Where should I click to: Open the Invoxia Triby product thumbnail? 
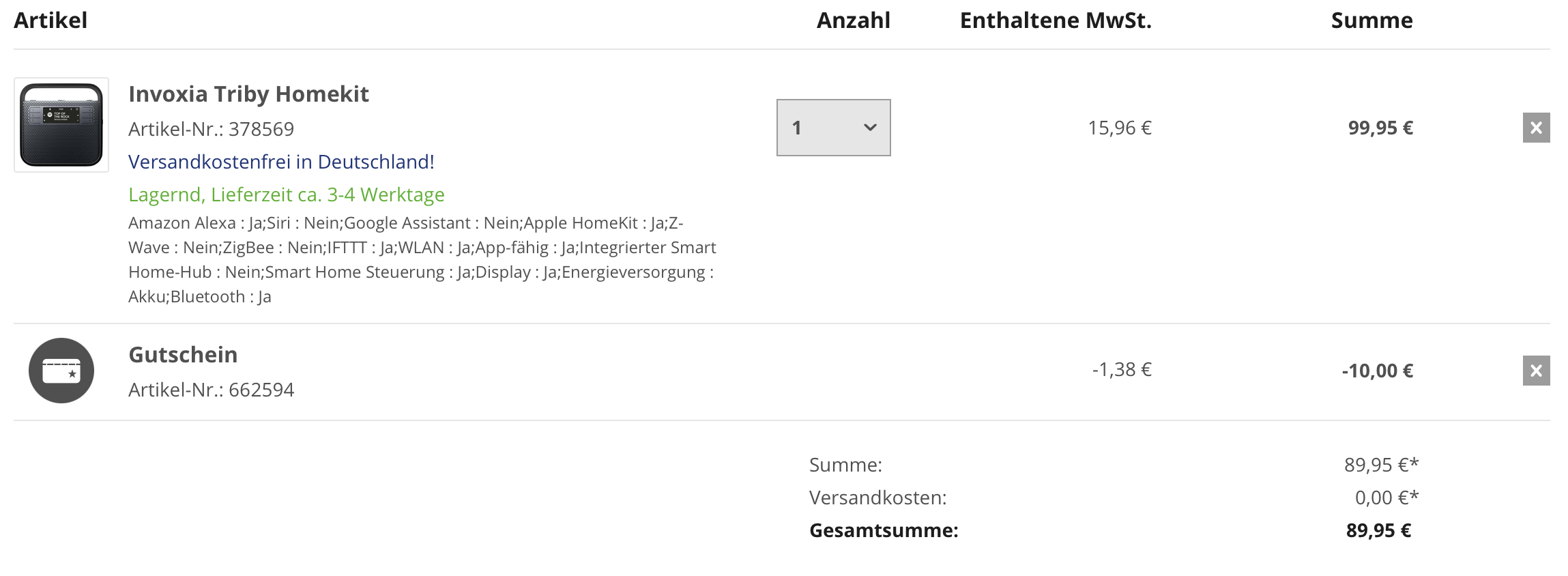click(x=61, y=125)
